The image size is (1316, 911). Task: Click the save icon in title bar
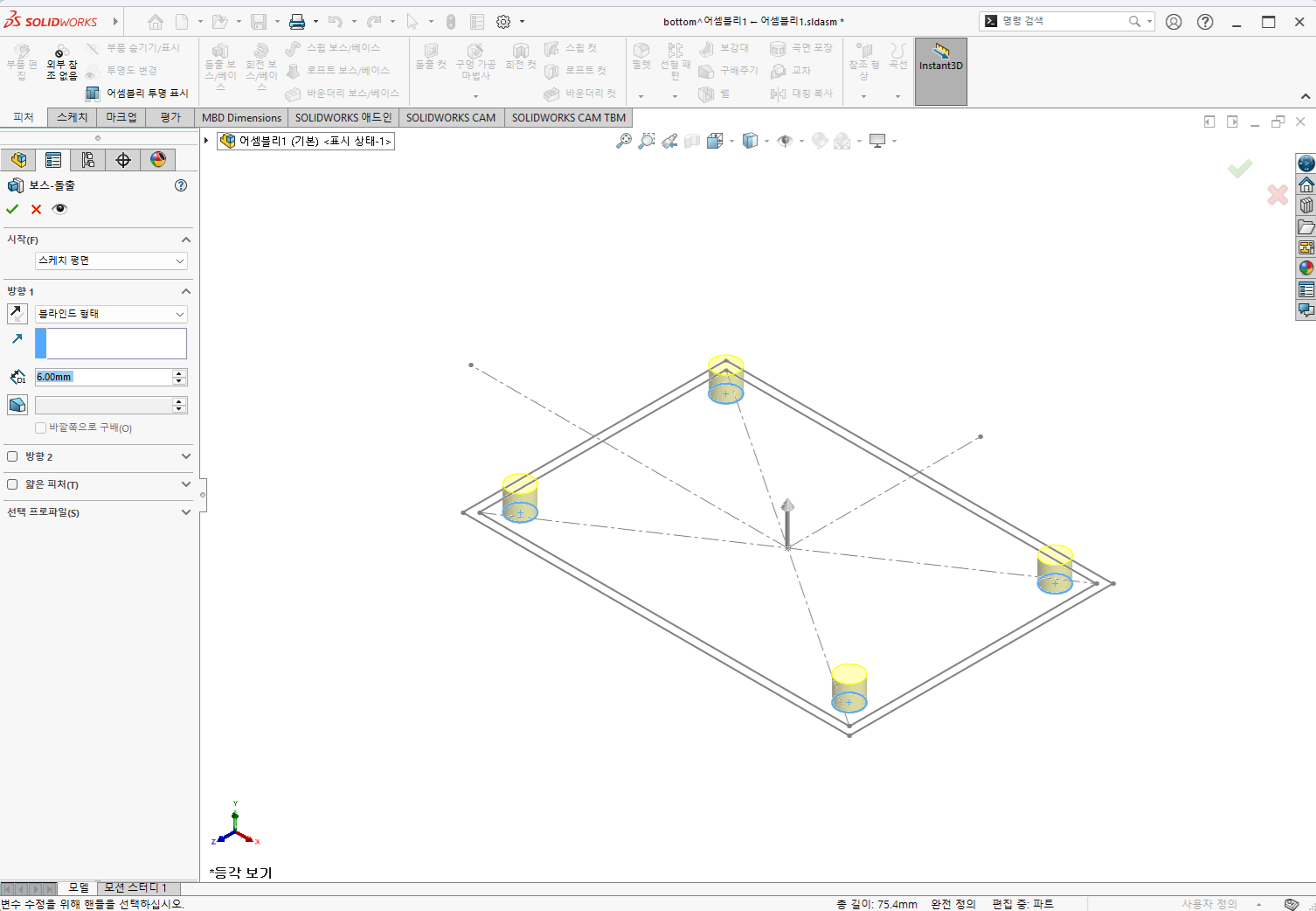tap(259, 22)
